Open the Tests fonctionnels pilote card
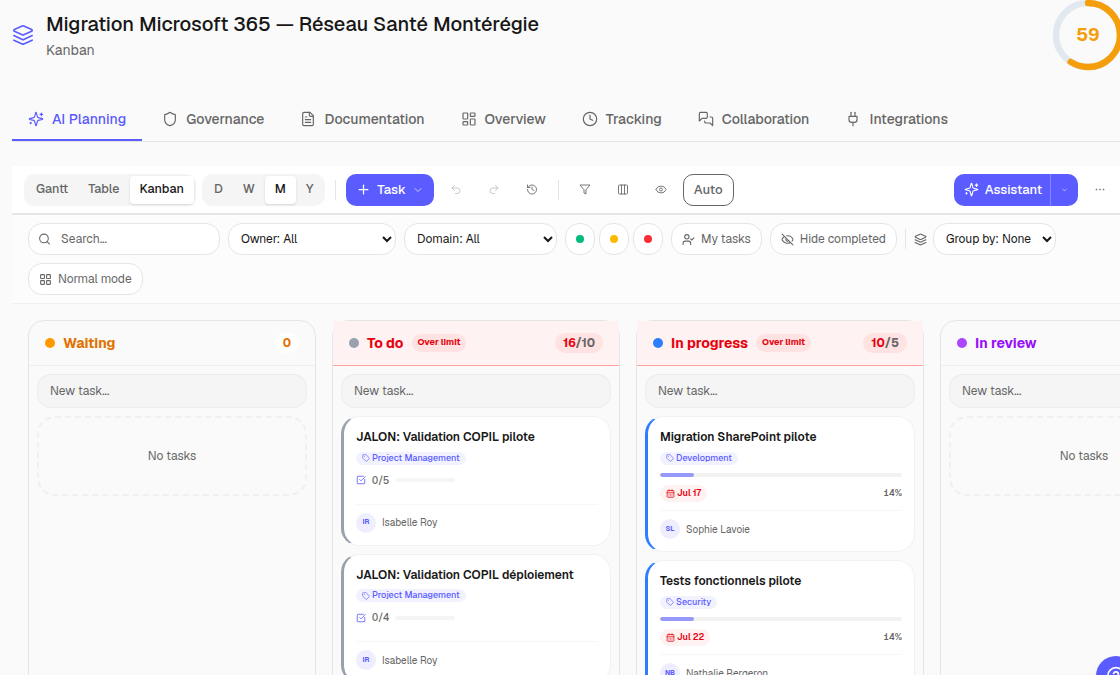Image resolution: width=1120 pixels, height=675 pixels. point(780,619)
